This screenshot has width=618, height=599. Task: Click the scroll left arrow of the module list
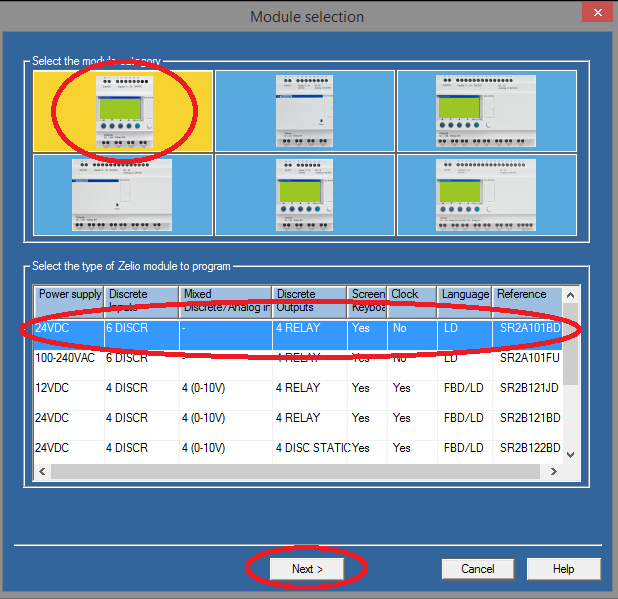pos(42,471)
